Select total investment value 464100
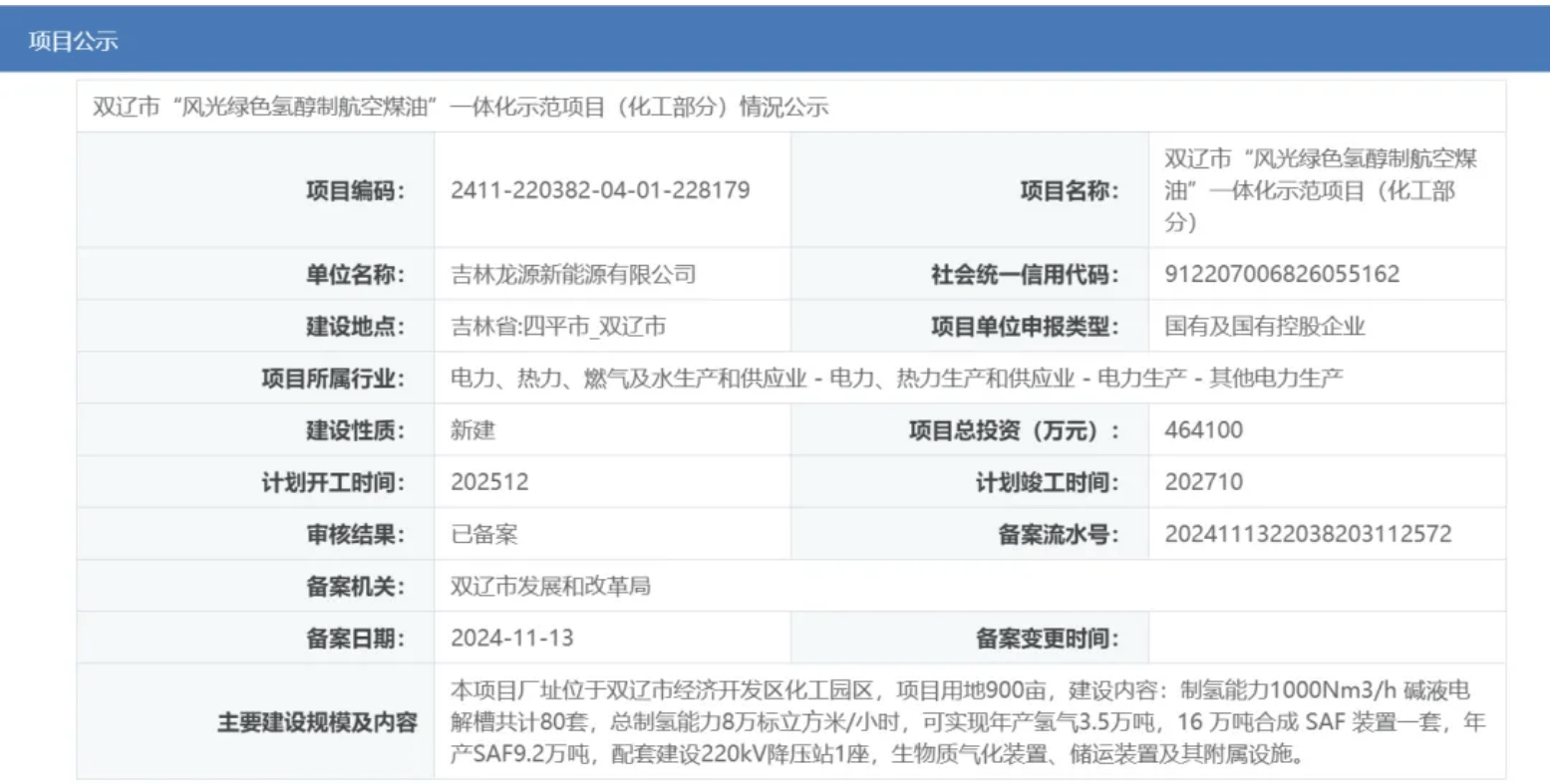1558x784 pixels. click(x=1203, y=430)
